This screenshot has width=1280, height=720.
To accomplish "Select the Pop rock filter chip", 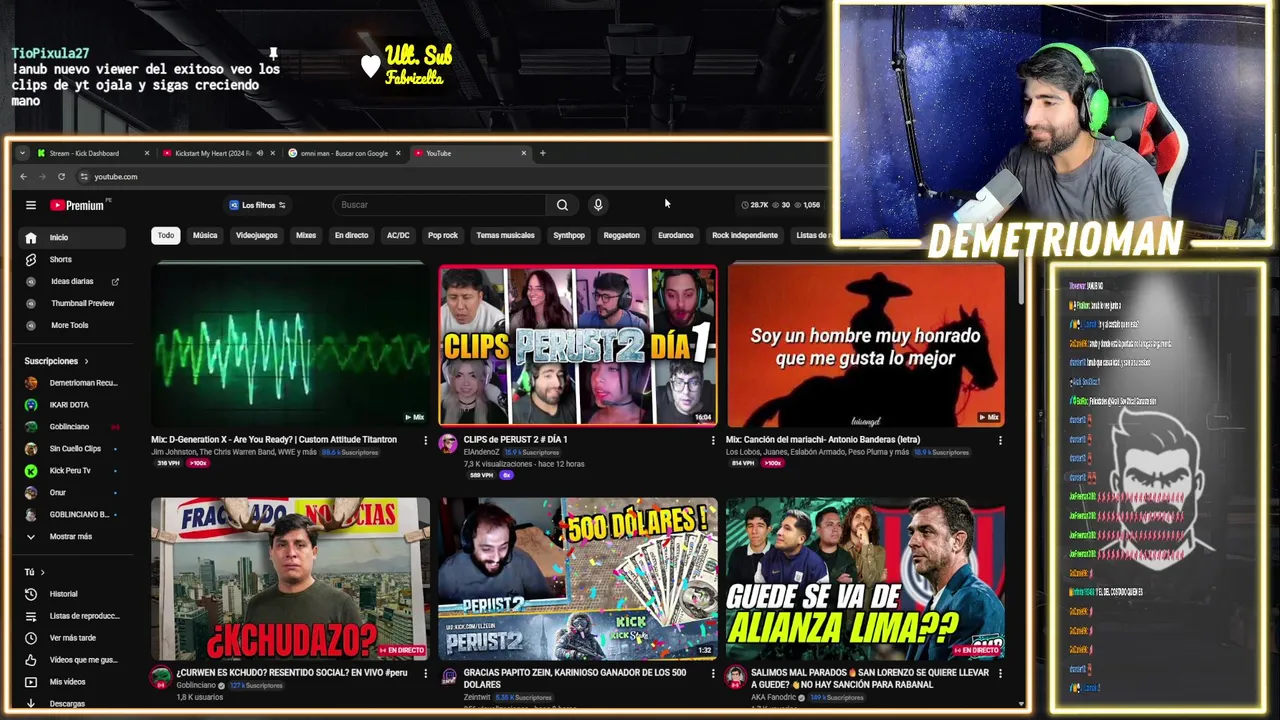I will point(443,235).
